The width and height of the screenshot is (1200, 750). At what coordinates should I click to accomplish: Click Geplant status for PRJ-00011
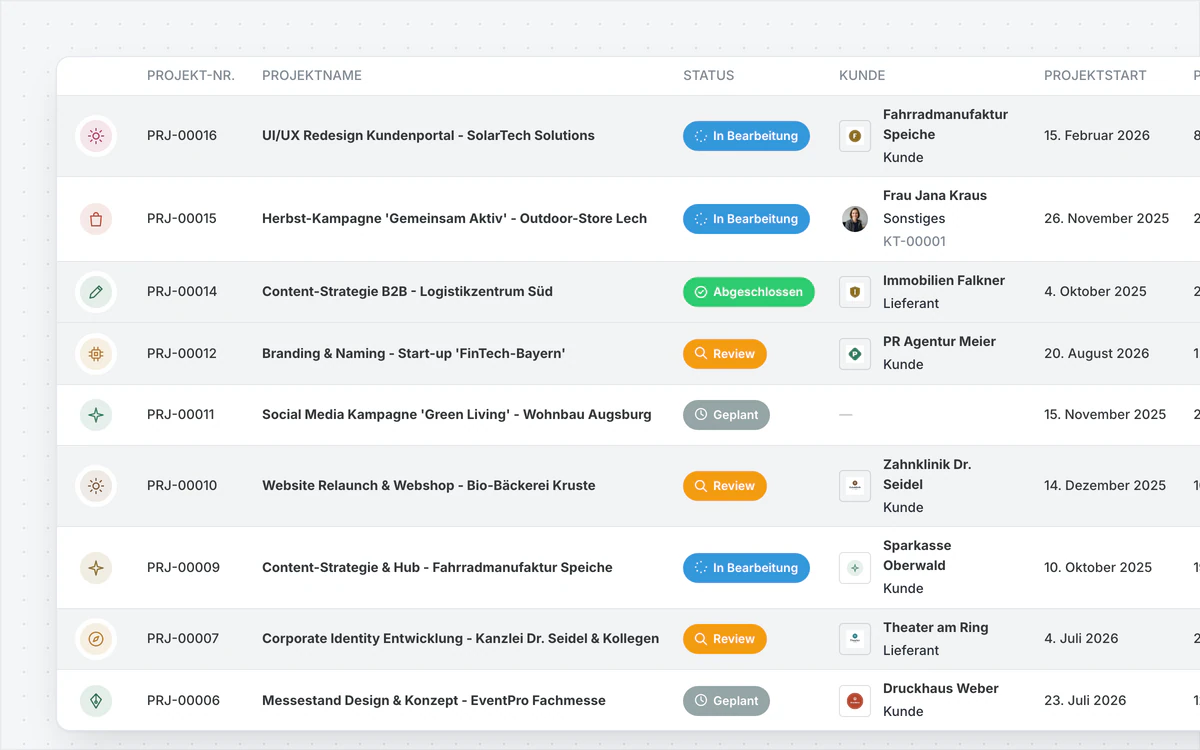[x=726, y=415]
